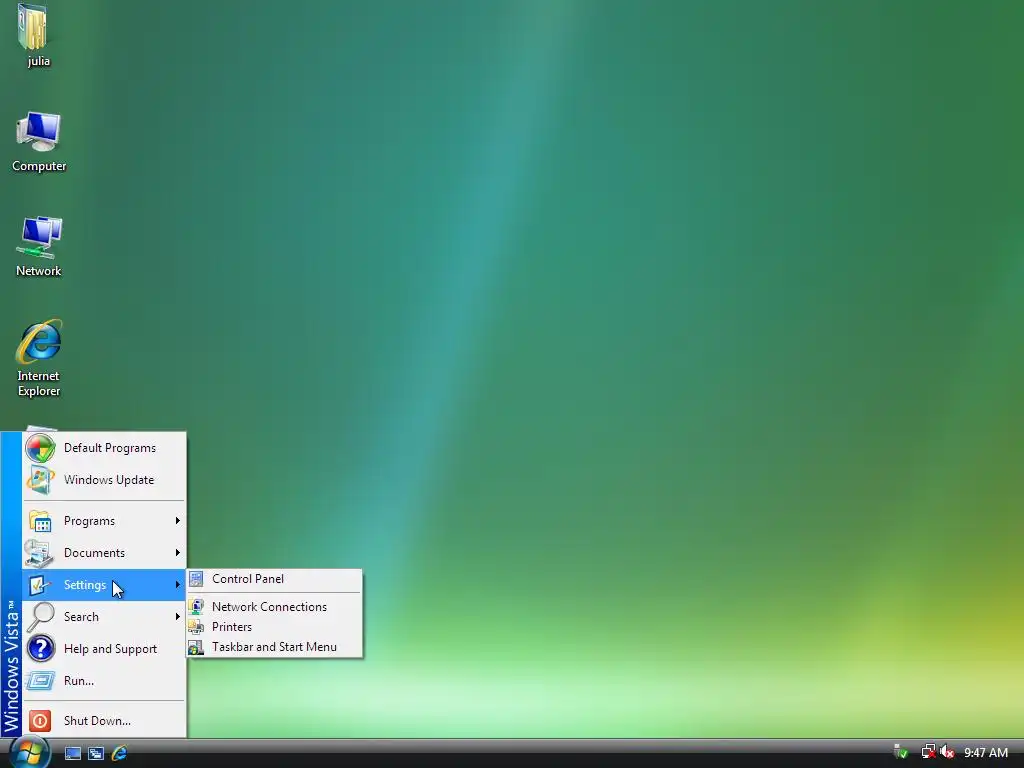This screenshot has height=768, width=1024.
Task: Expand the Programs submenu arrow
Action: point(178,520)
